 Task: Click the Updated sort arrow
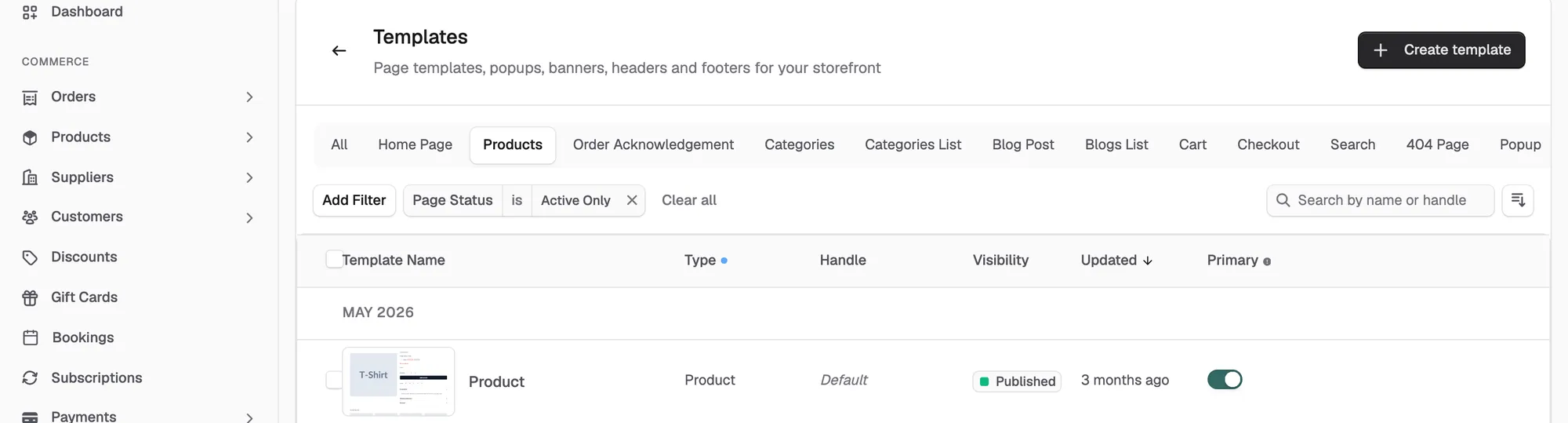click(1148, 261)
